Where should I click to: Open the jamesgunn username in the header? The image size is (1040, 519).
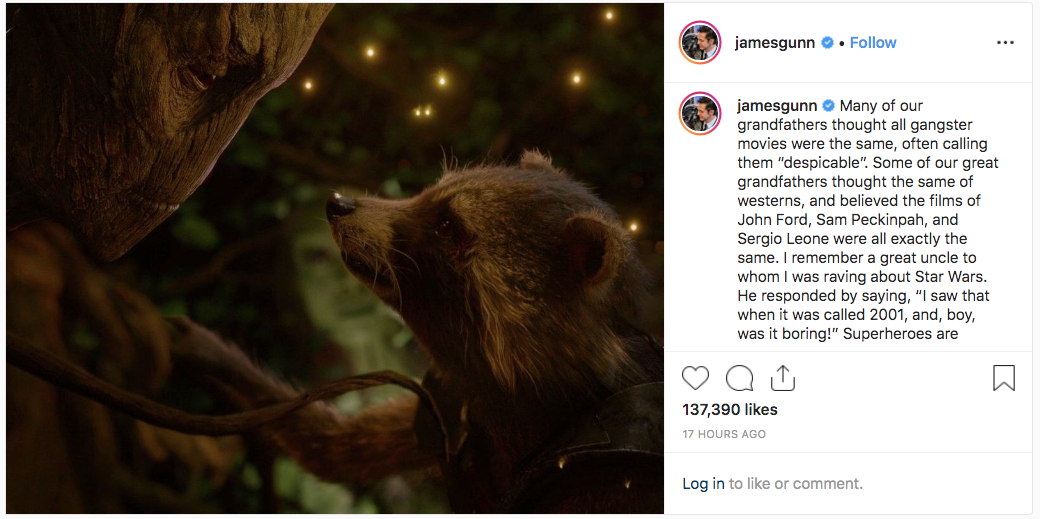click(775, 43)
